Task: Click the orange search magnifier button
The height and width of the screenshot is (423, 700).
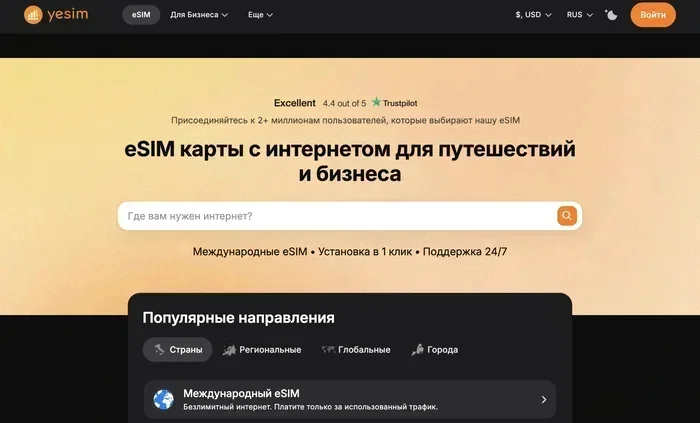Action: pyautogui.click(x=567, y=216)
